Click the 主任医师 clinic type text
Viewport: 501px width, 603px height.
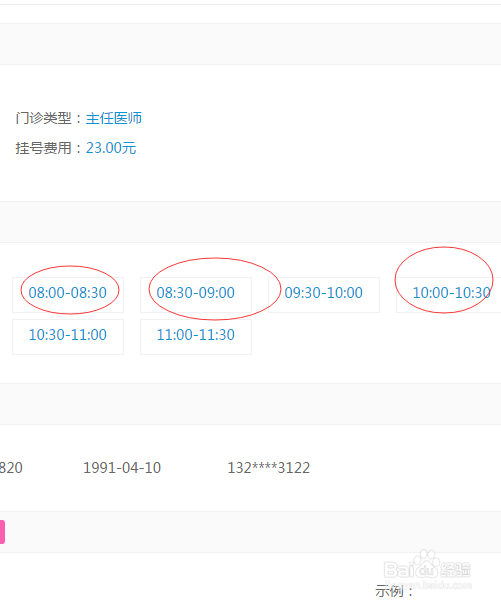click(x=114, y=118)
